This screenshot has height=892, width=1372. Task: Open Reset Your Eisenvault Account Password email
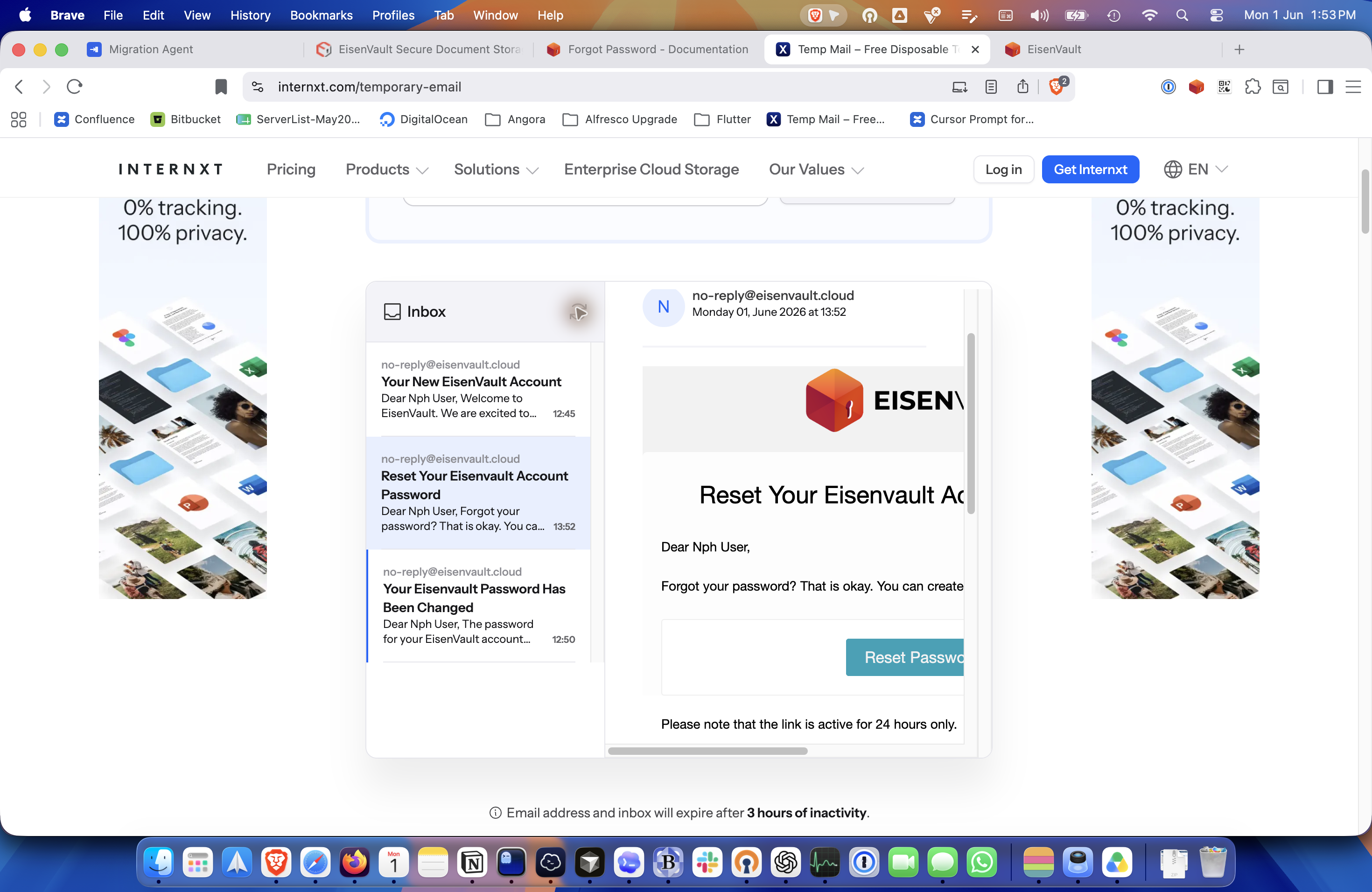tap(478, 493)
